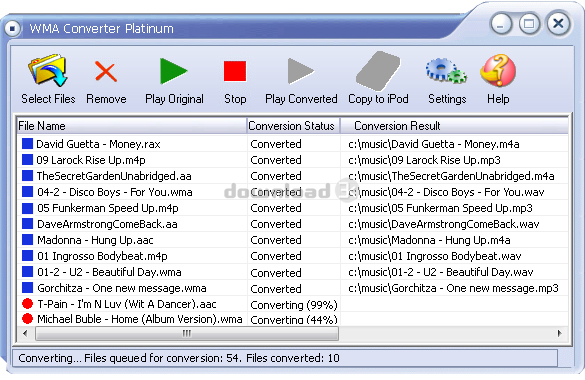Click blue icon beside TheSecretGardenUnabridged.aa
The image size is (585, 380).
pyautogui.click(x=27, y=176)
